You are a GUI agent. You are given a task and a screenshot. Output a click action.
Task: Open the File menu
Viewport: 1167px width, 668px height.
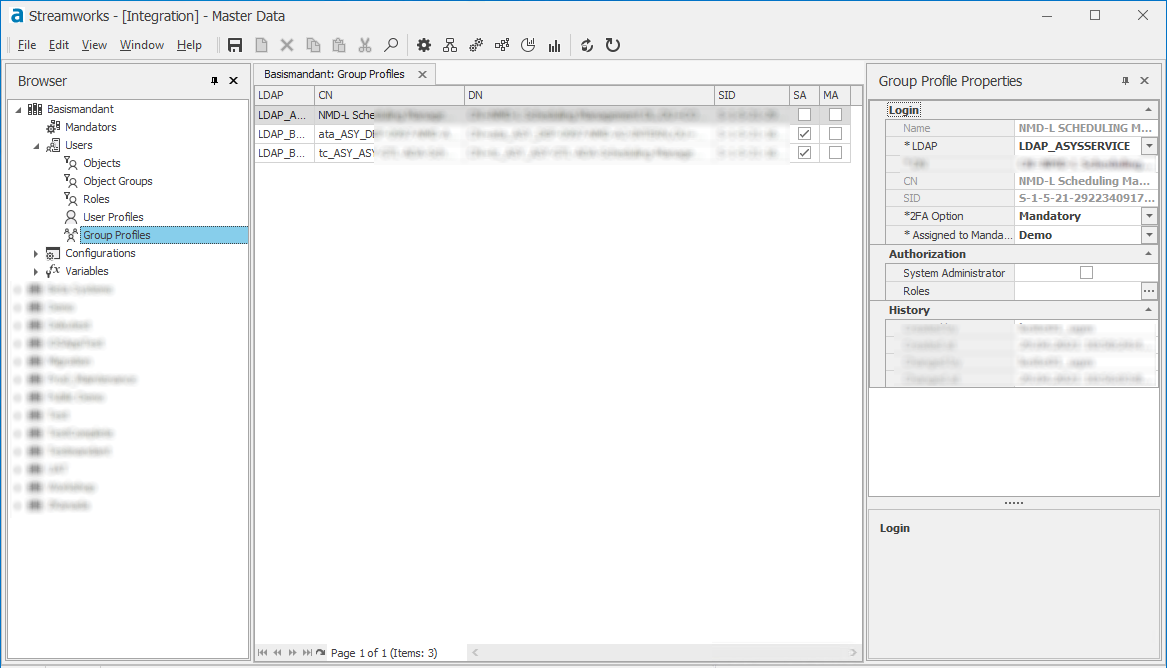pyautogui.click(x=27, y=45)
